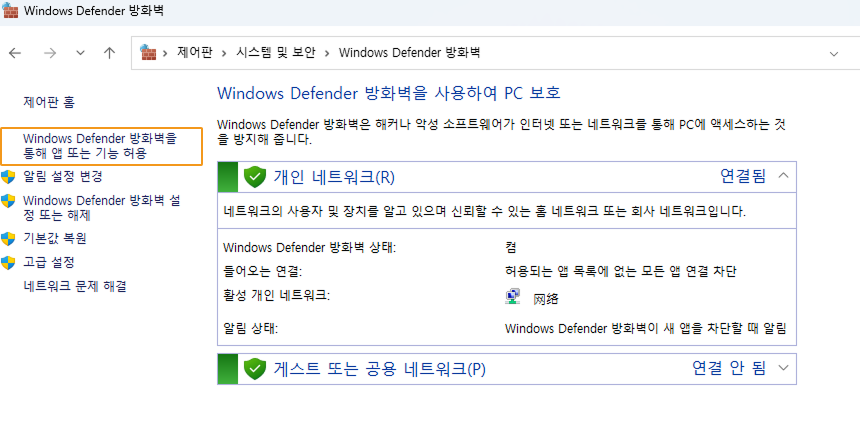This screenshot has width=860, height=423.
Task: Go forward with the right arrow button
Action: tap(50, 53)
